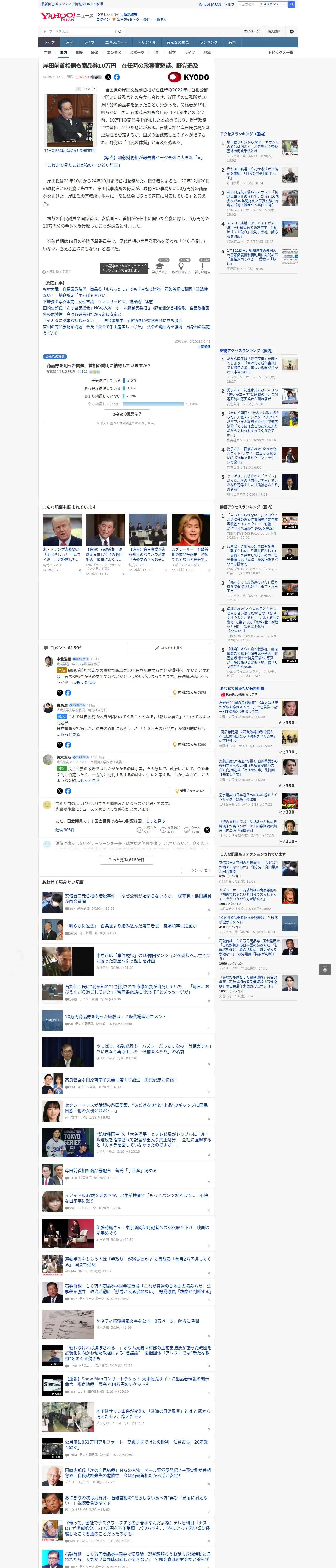This screenshot has height=1568, width=336.
Task: Expand 中北浩爾 comment with もっと見る
Action: pyautogui.click(x=86, y=682)
